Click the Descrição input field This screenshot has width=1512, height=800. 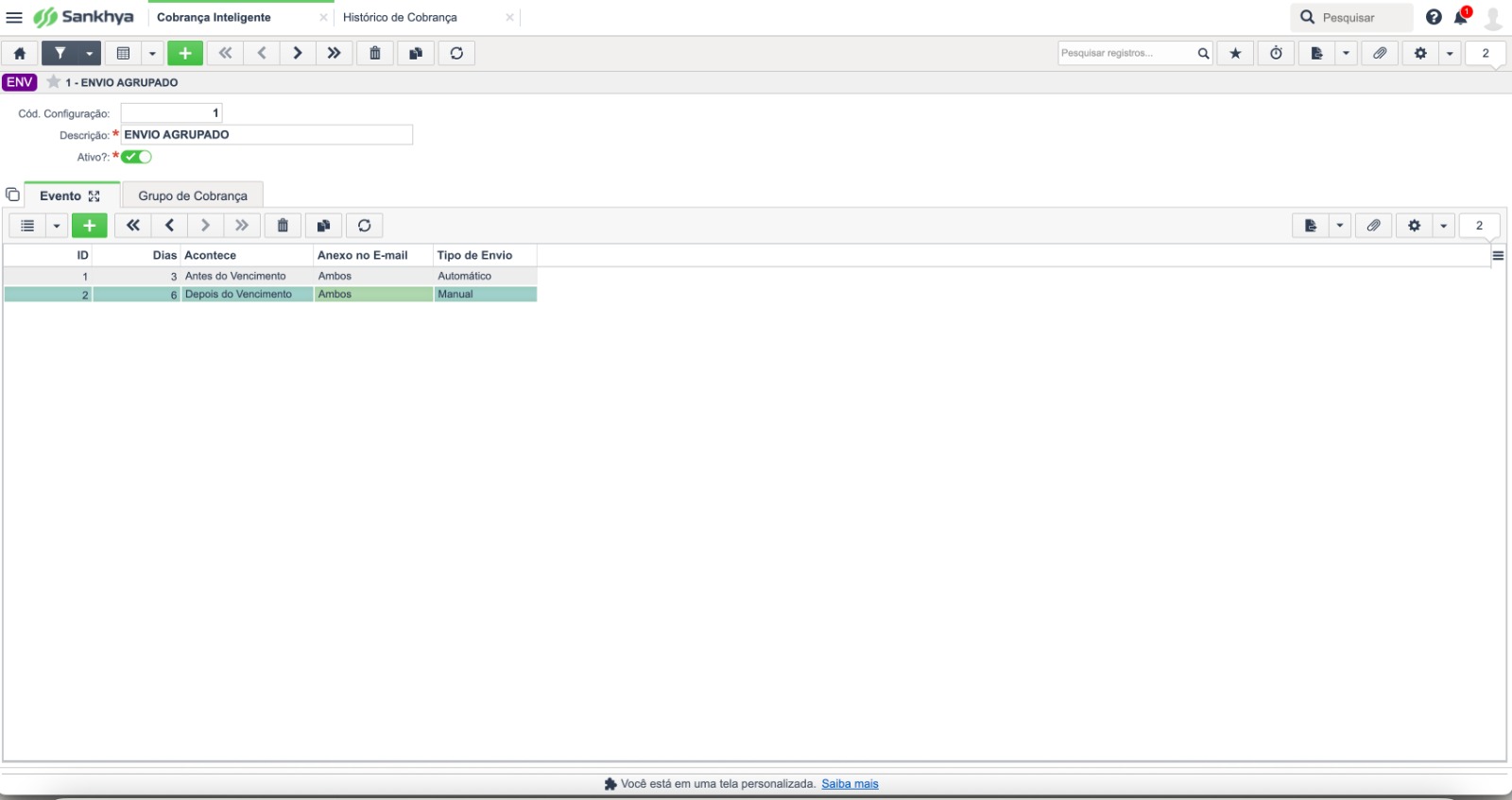click(x=266, y=135)
